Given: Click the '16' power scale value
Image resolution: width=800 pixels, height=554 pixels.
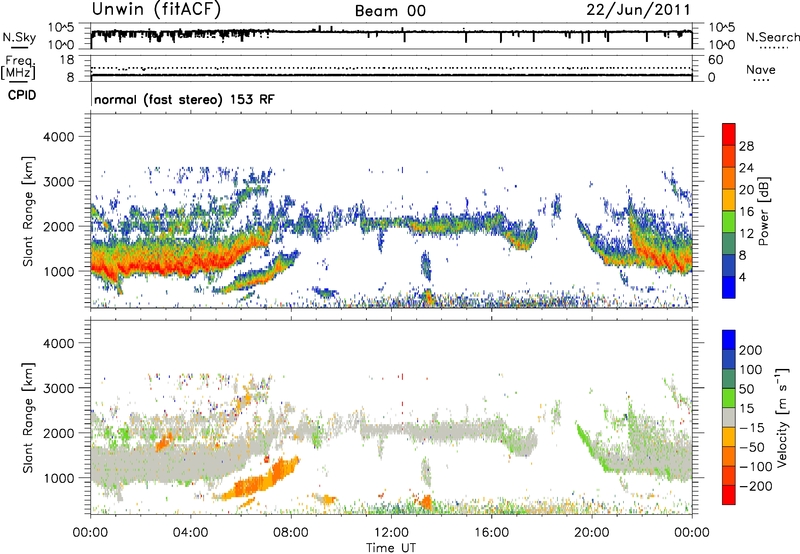Looking at the screenshot, I should [x=746, y=212].
